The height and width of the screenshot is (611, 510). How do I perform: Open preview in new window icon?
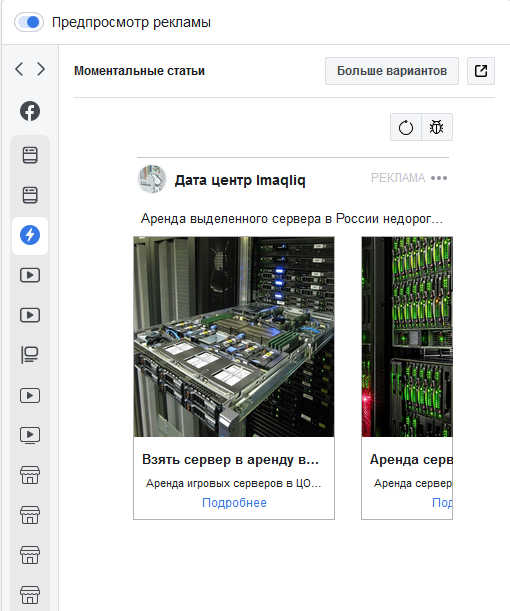coord(481,71)
